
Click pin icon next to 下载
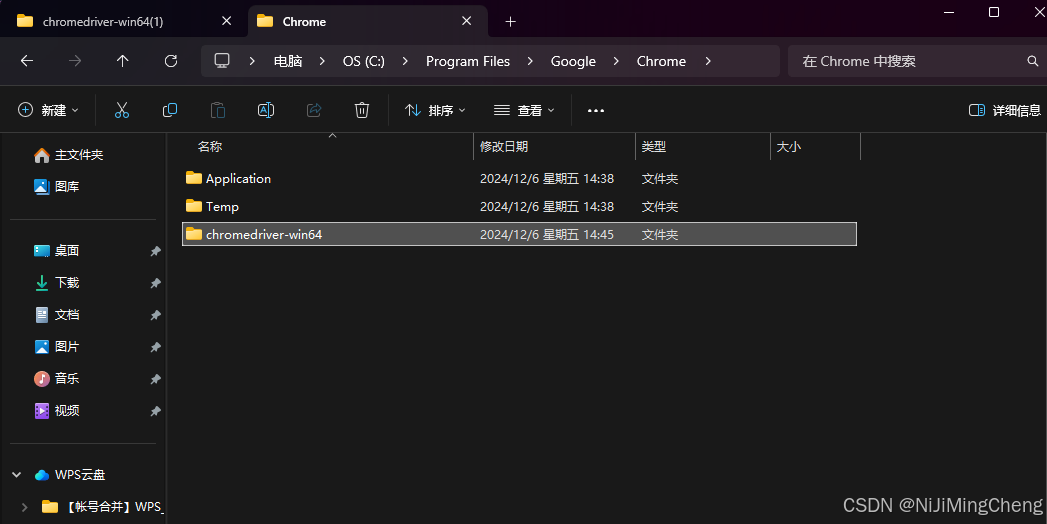click(155, 283)
